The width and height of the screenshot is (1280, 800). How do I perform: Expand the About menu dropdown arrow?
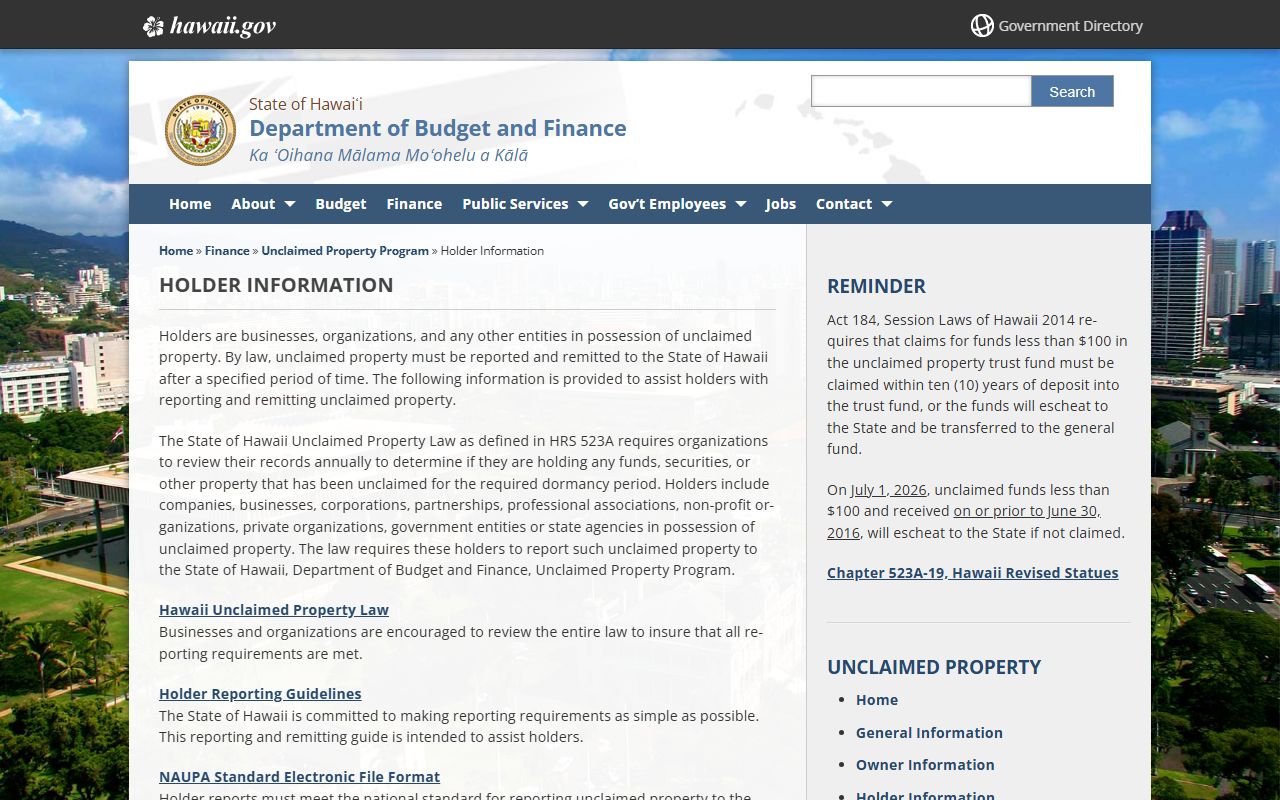point(290,204)
